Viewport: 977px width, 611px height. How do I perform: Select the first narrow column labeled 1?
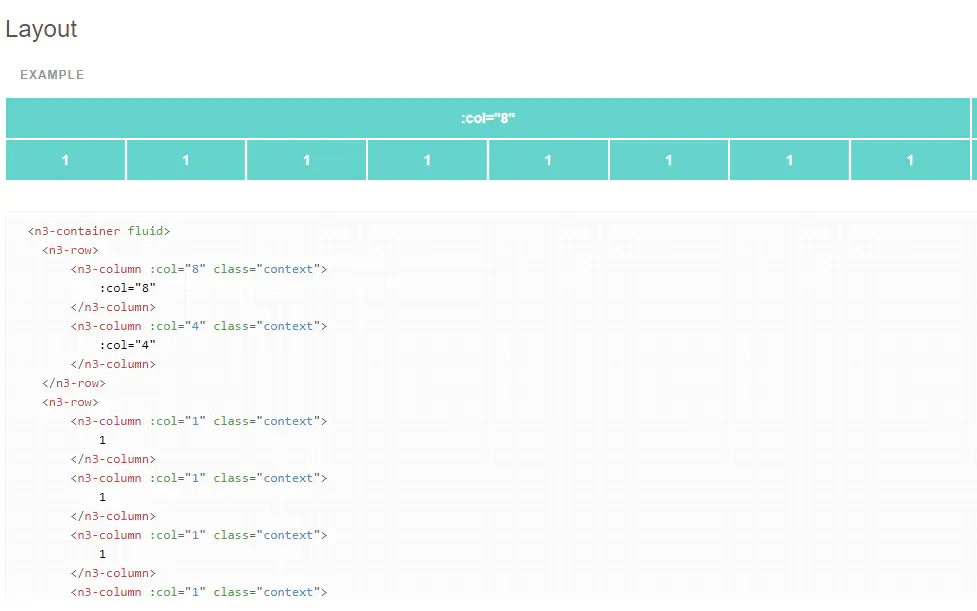(64, 159)
